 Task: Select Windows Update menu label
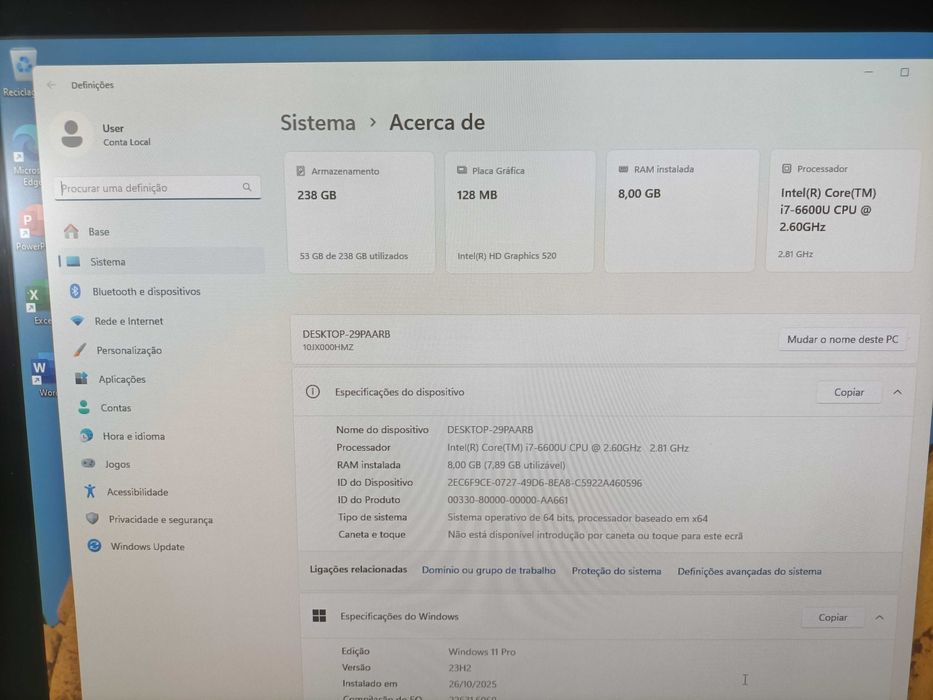148,546
